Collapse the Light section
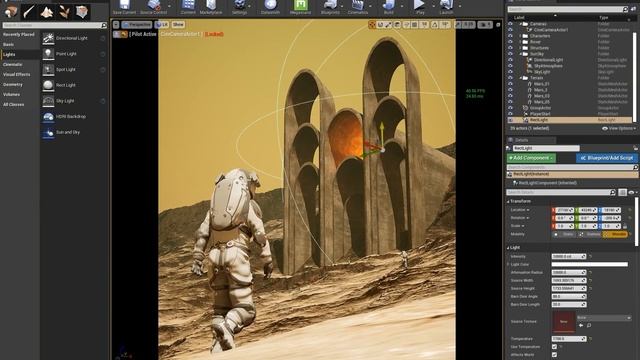Screen dimensions: 640x360 (x=509, y=248)
